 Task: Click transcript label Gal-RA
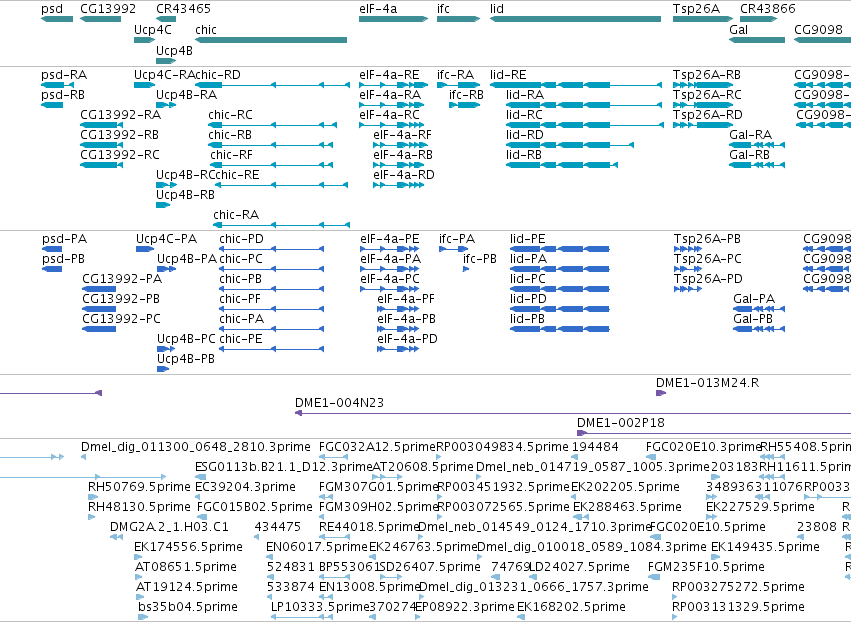pyautogui.click(x=751, y=135)
